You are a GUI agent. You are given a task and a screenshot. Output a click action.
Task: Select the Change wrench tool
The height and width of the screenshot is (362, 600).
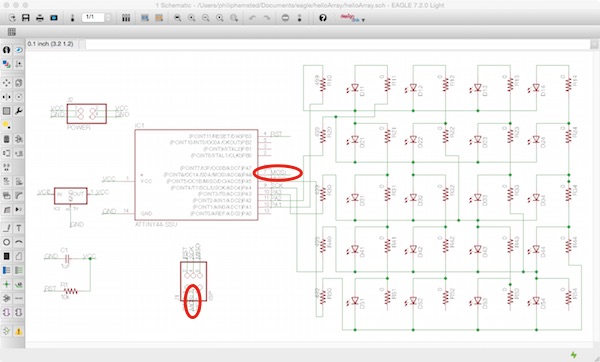click(18, 111)
